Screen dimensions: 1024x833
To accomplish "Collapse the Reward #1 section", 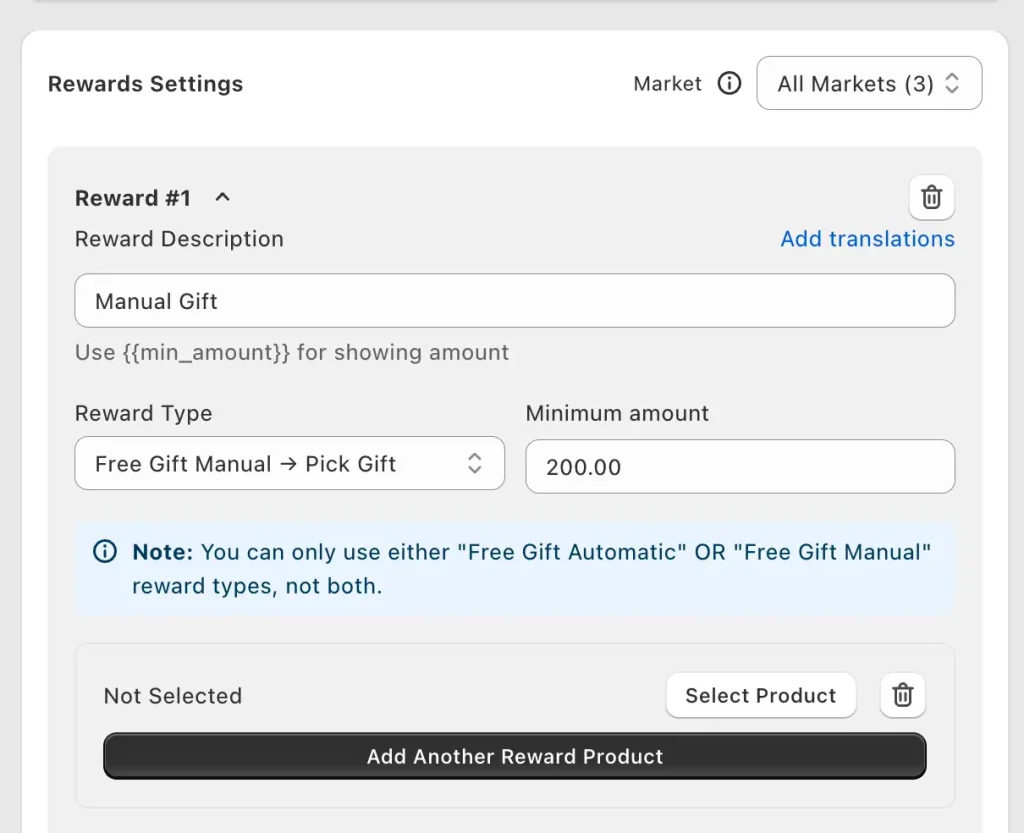I will [221, 197].
